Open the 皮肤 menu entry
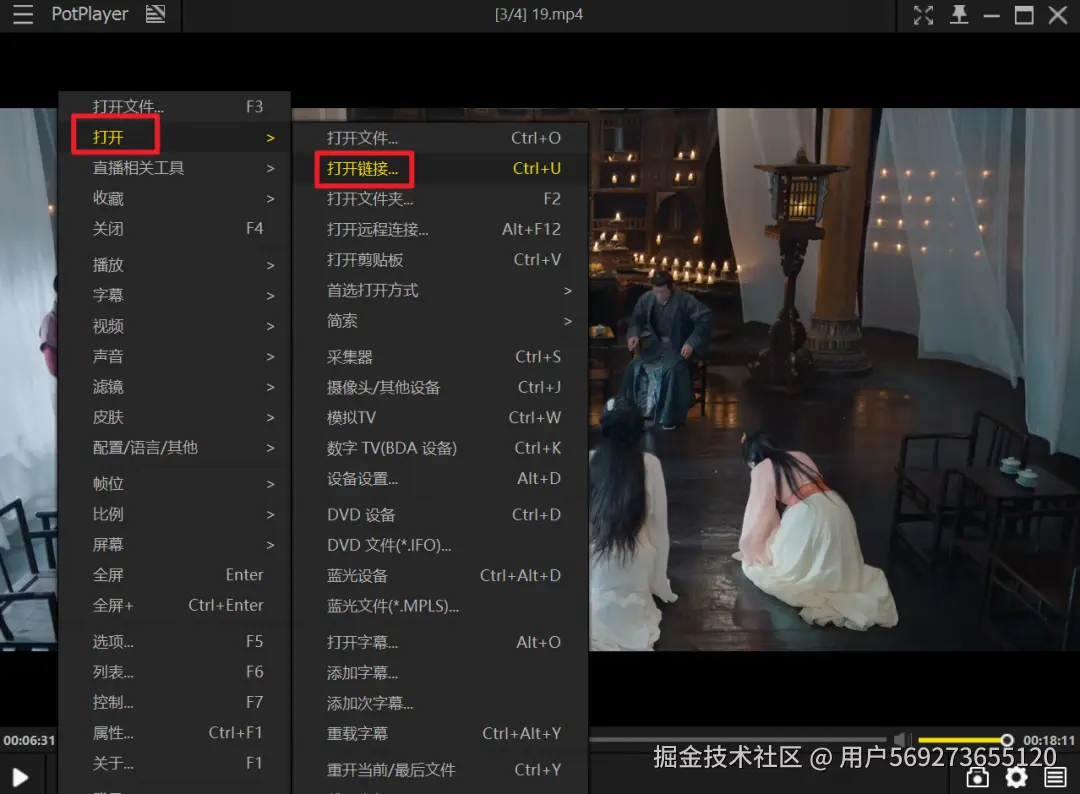The height and width of the screenshot is (794, 1080). 175,417
